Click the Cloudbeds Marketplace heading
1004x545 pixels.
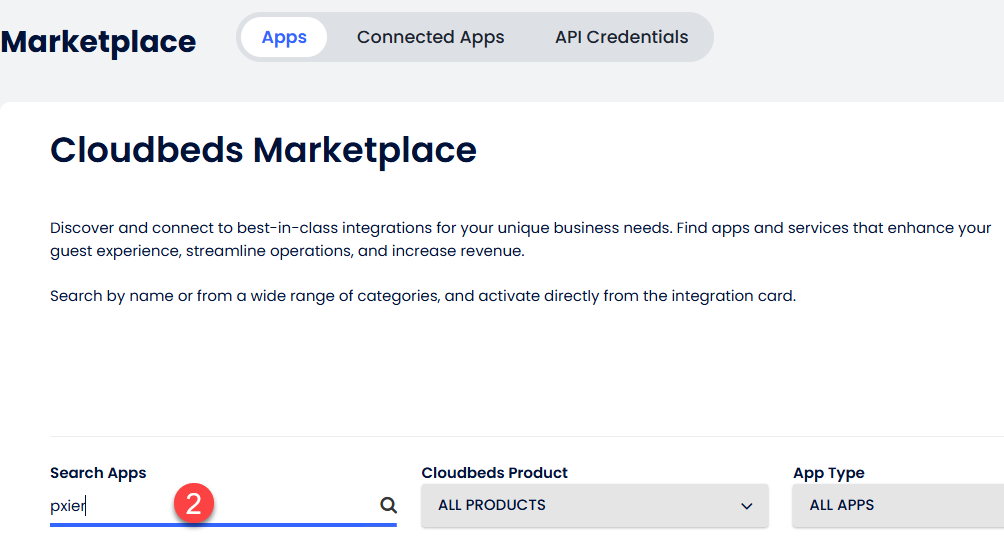tap(263, 150)
